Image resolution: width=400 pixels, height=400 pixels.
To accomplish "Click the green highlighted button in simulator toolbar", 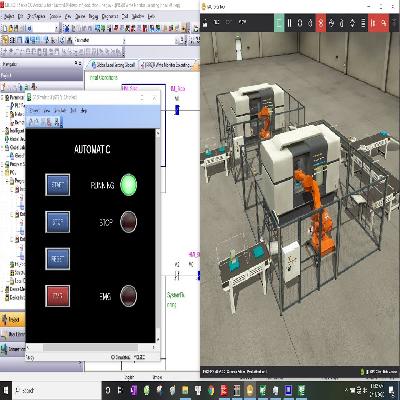I will point(279,23).
